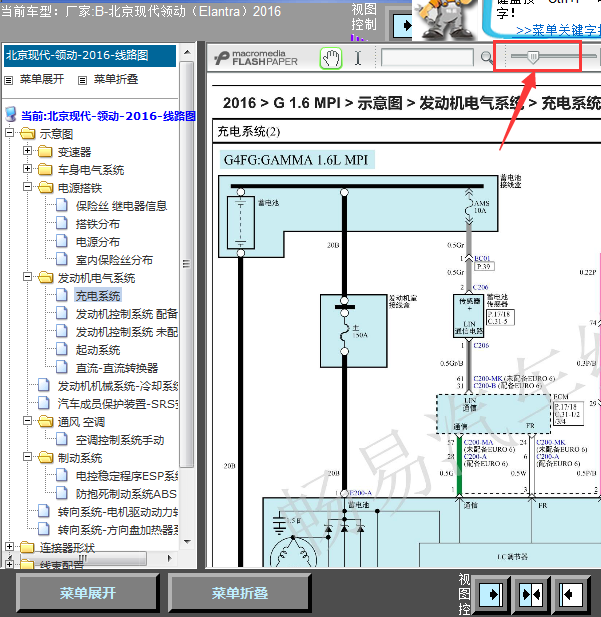Click the bottom center-split view control button
601x617 pixels.
(531, 594)
